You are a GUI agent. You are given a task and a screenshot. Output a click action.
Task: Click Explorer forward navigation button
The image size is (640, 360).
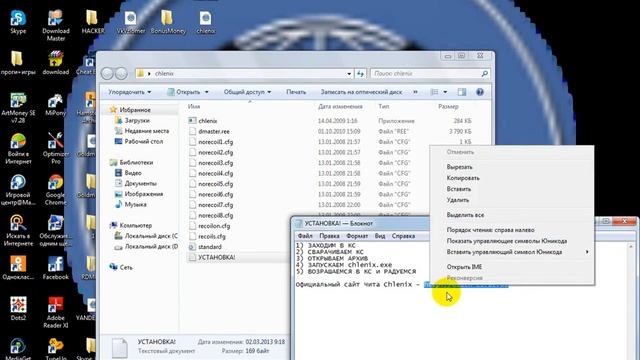tap(121, 73)
